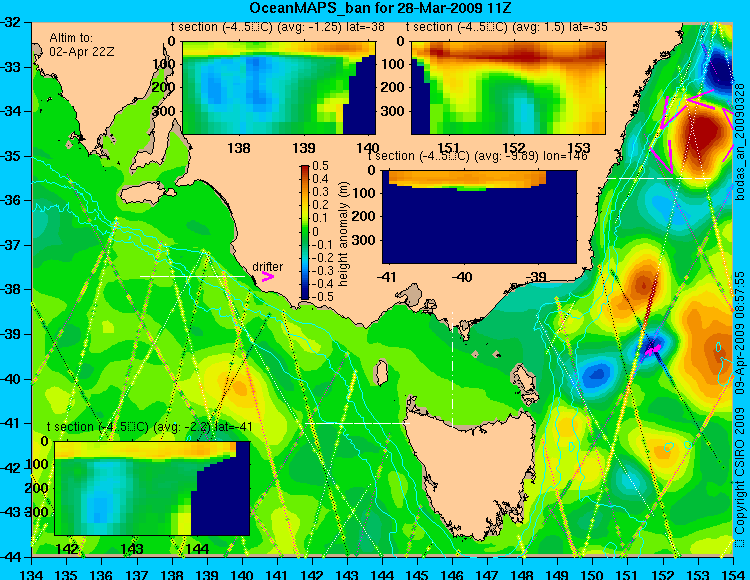Click the 140 longitude axis label
Viewport: 750px width, 580px height.
click(242, 574)
